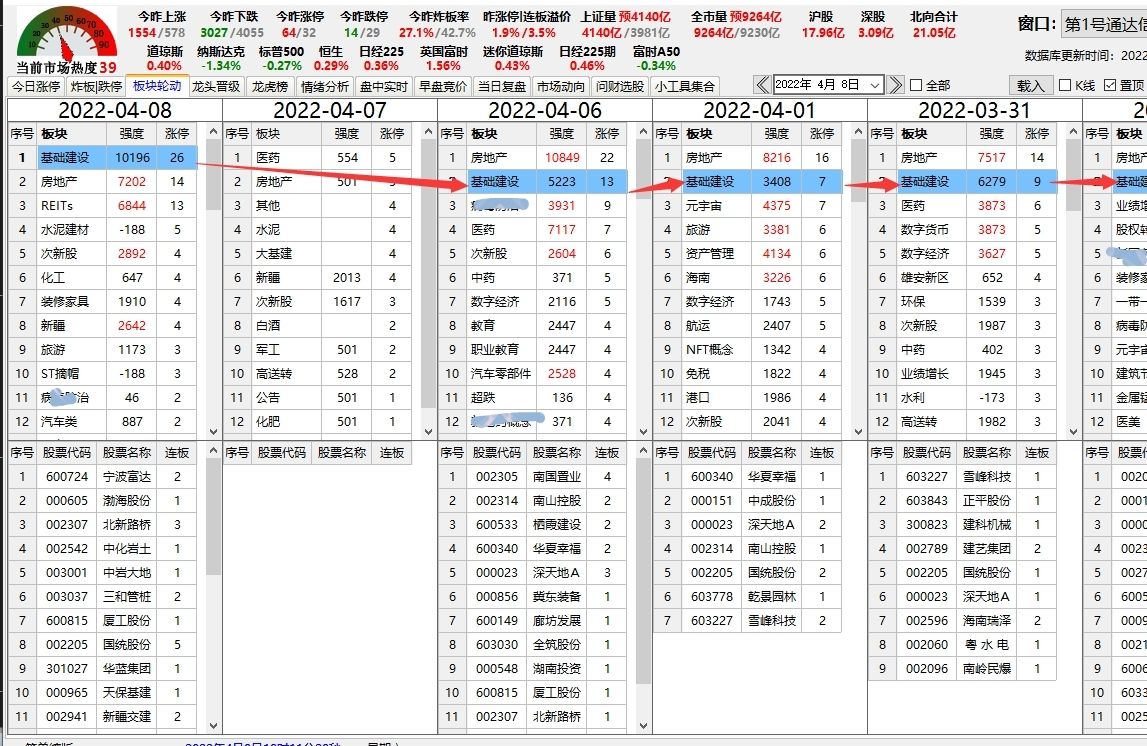Click scroll-up arrow of 2022-04-06 stock list
The width and height of the screenshot is (1147, 746).
tap(644, 451)
